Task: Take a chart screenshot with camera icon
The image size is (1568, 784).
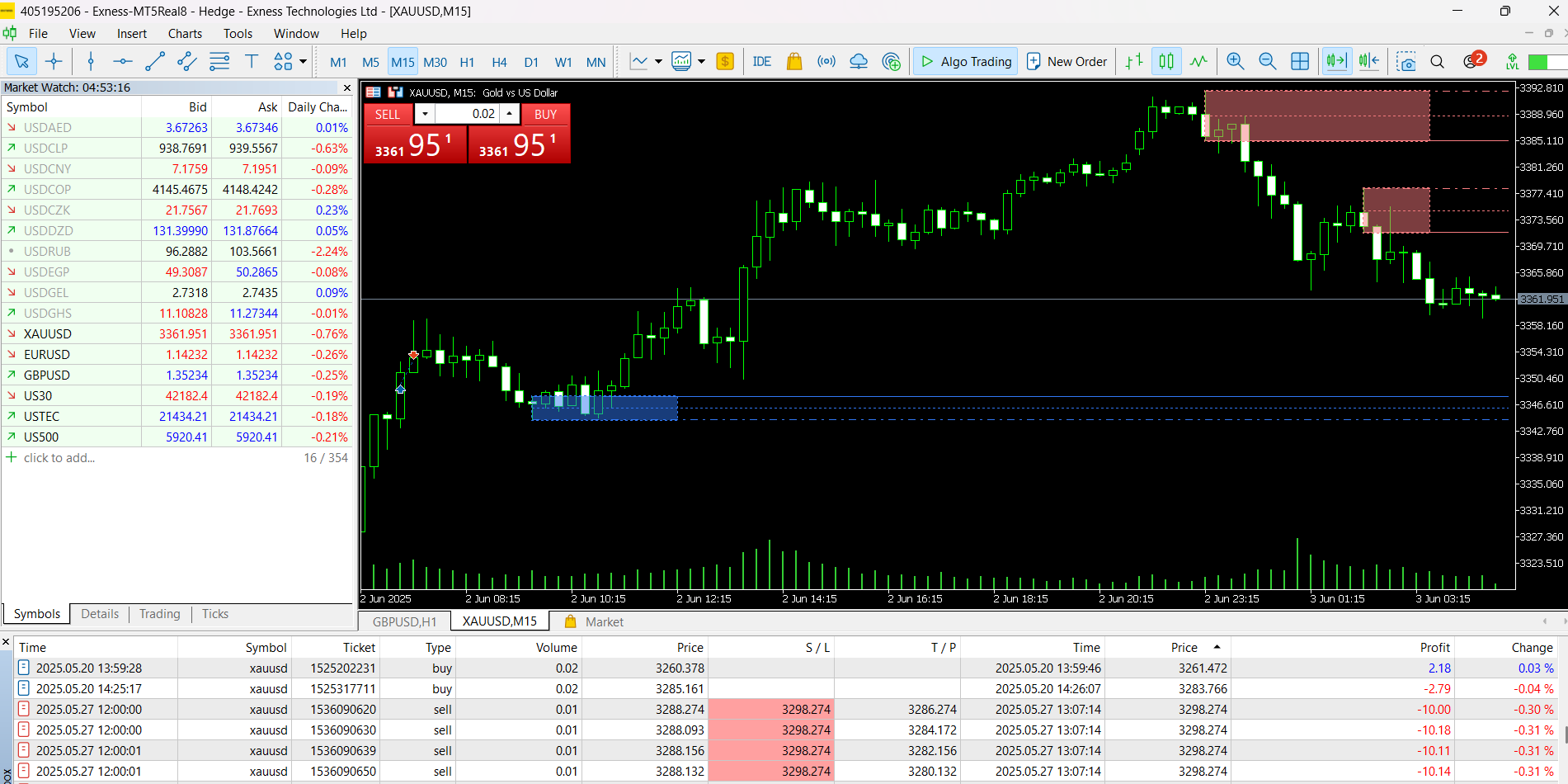Action: tap(1406, 62)
